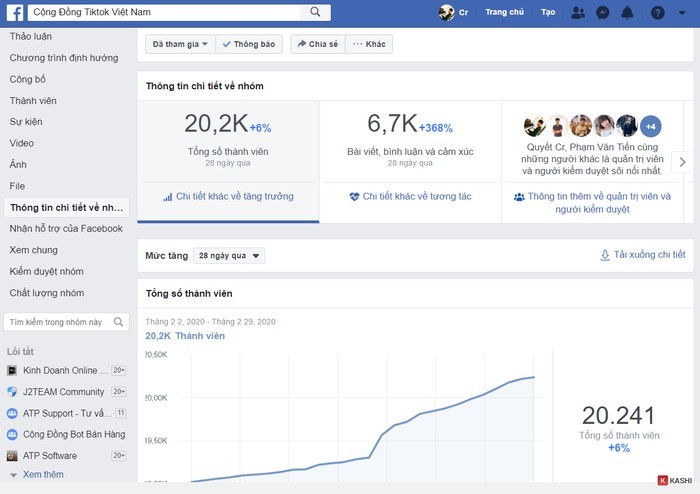Open Ảnh in the sidebar
The width and height of the screenshot is (700, 494).
18,165
